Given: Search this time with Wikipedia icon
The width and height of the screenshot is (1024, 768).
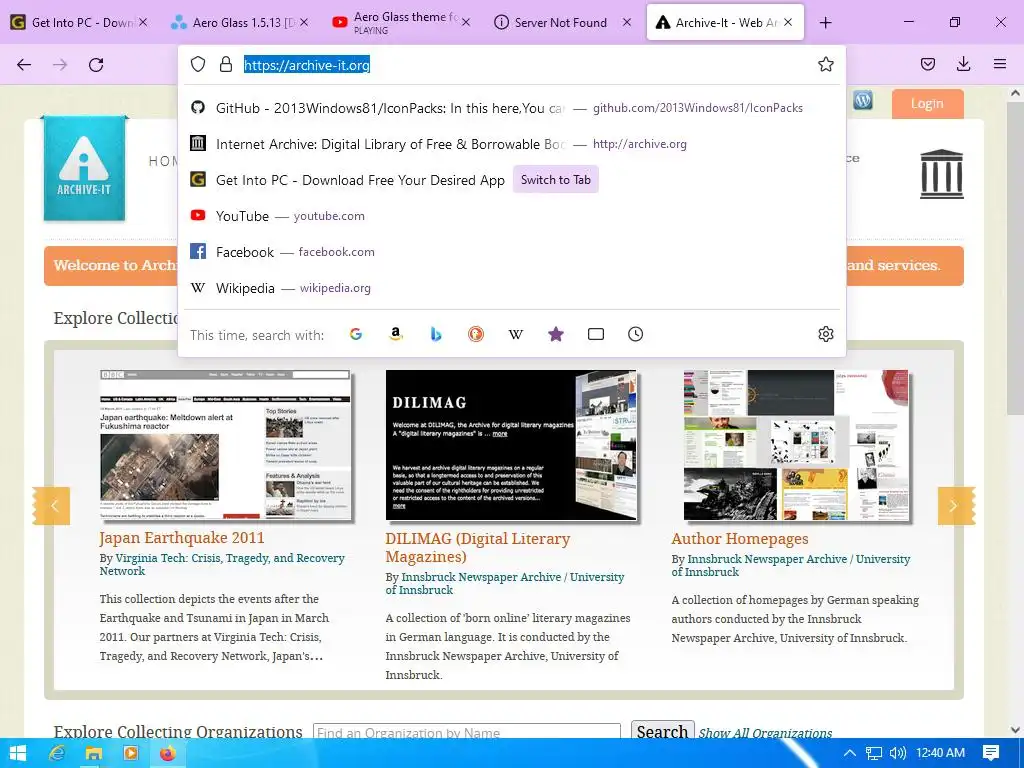Looking at the screenshot, I should click(516, 334).
